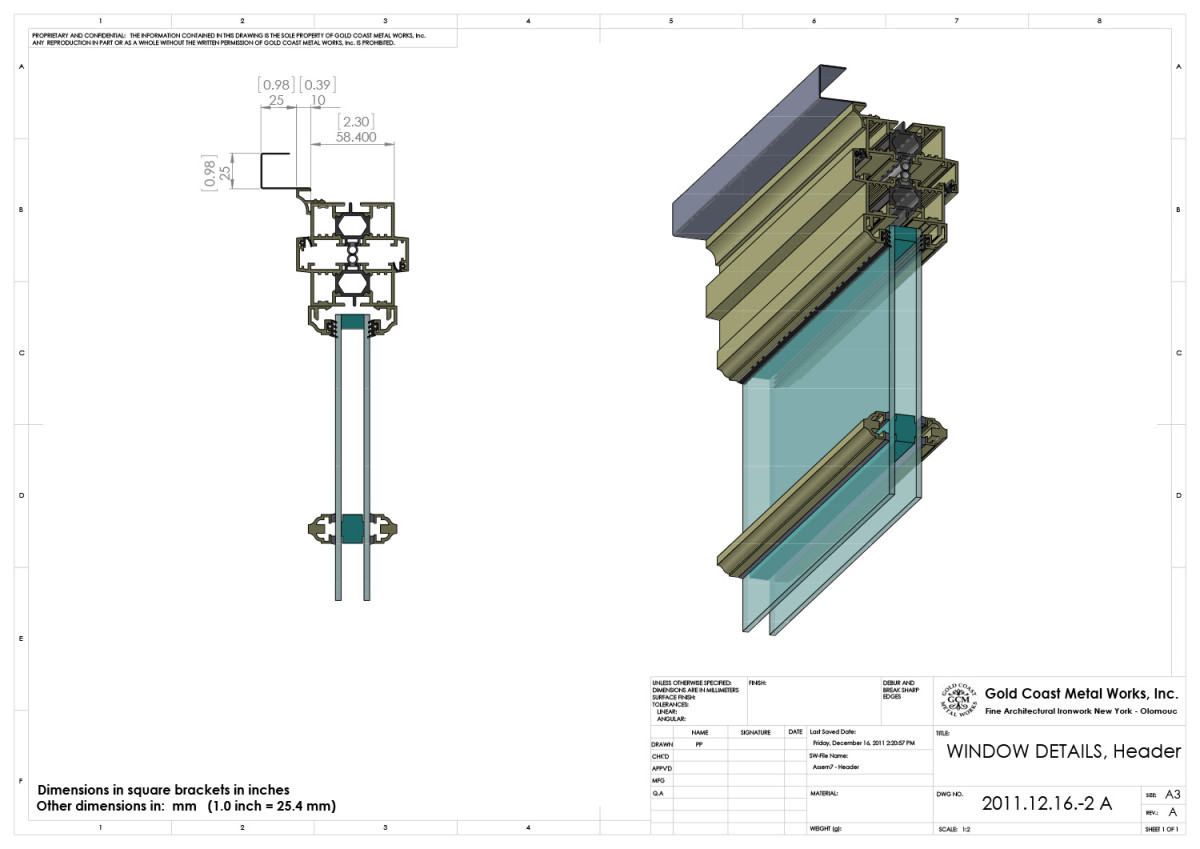Click the 'SW-File Name:' label
Image resolution: width=1200 pixels, height=849 pixels.
tap(829, 756)
